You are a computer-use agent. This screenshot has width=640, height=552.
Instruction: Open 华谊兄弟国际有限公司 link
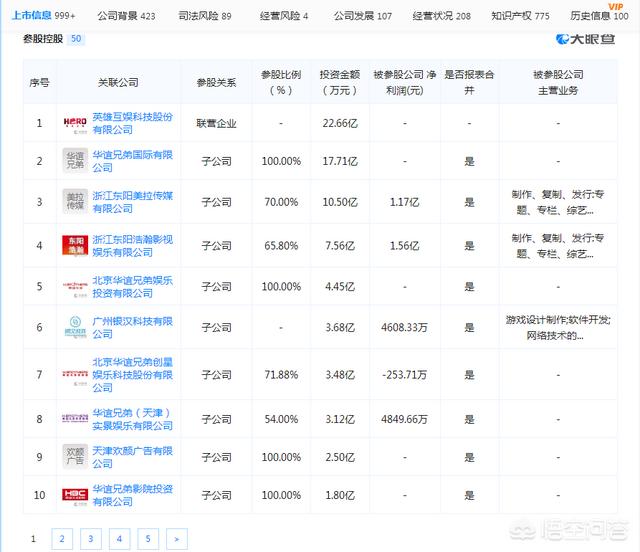click(x=133, y=161)
